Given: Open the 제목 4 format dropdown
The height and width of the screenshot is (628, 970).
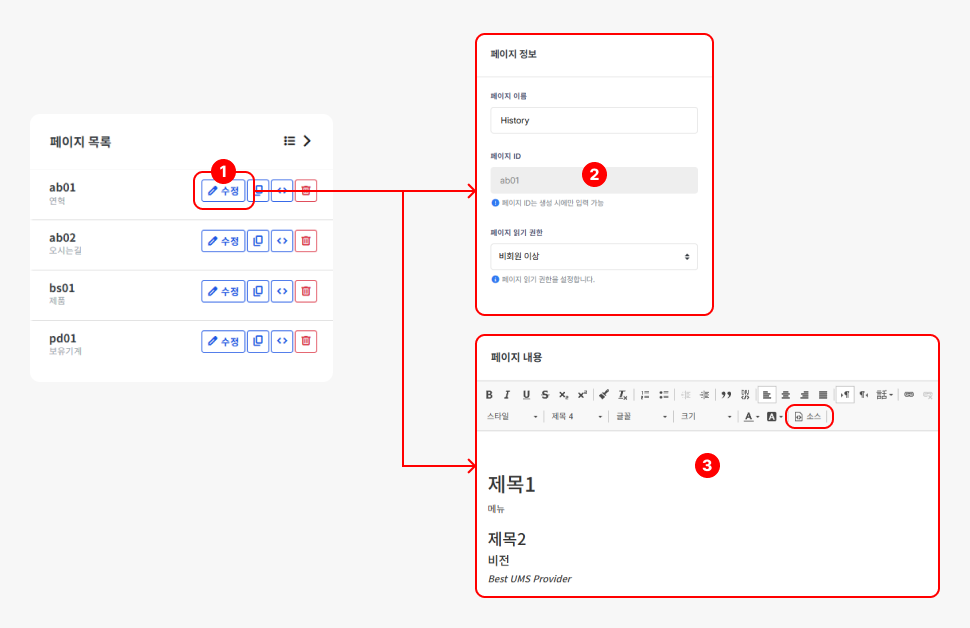Looking at the screenshot, I should (577, 416).
